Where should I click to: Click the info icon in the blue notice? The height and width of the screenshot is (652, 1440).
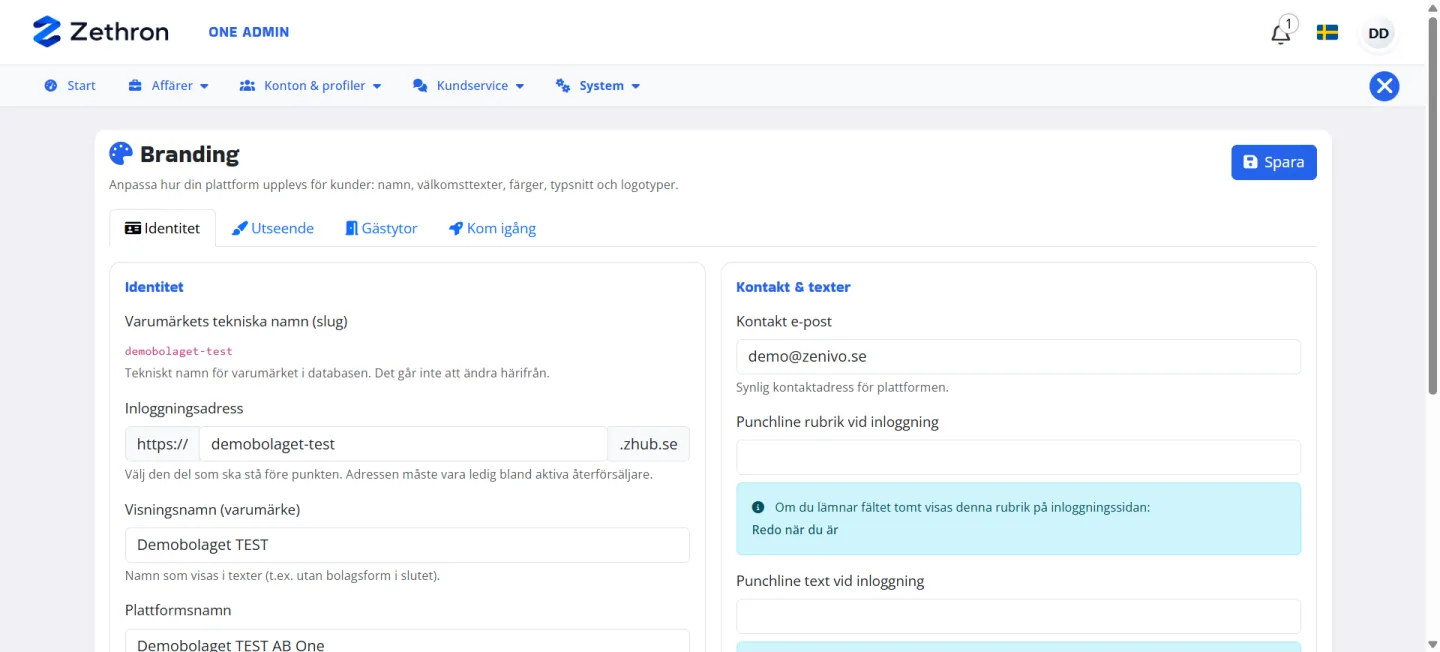pos(758,507)
